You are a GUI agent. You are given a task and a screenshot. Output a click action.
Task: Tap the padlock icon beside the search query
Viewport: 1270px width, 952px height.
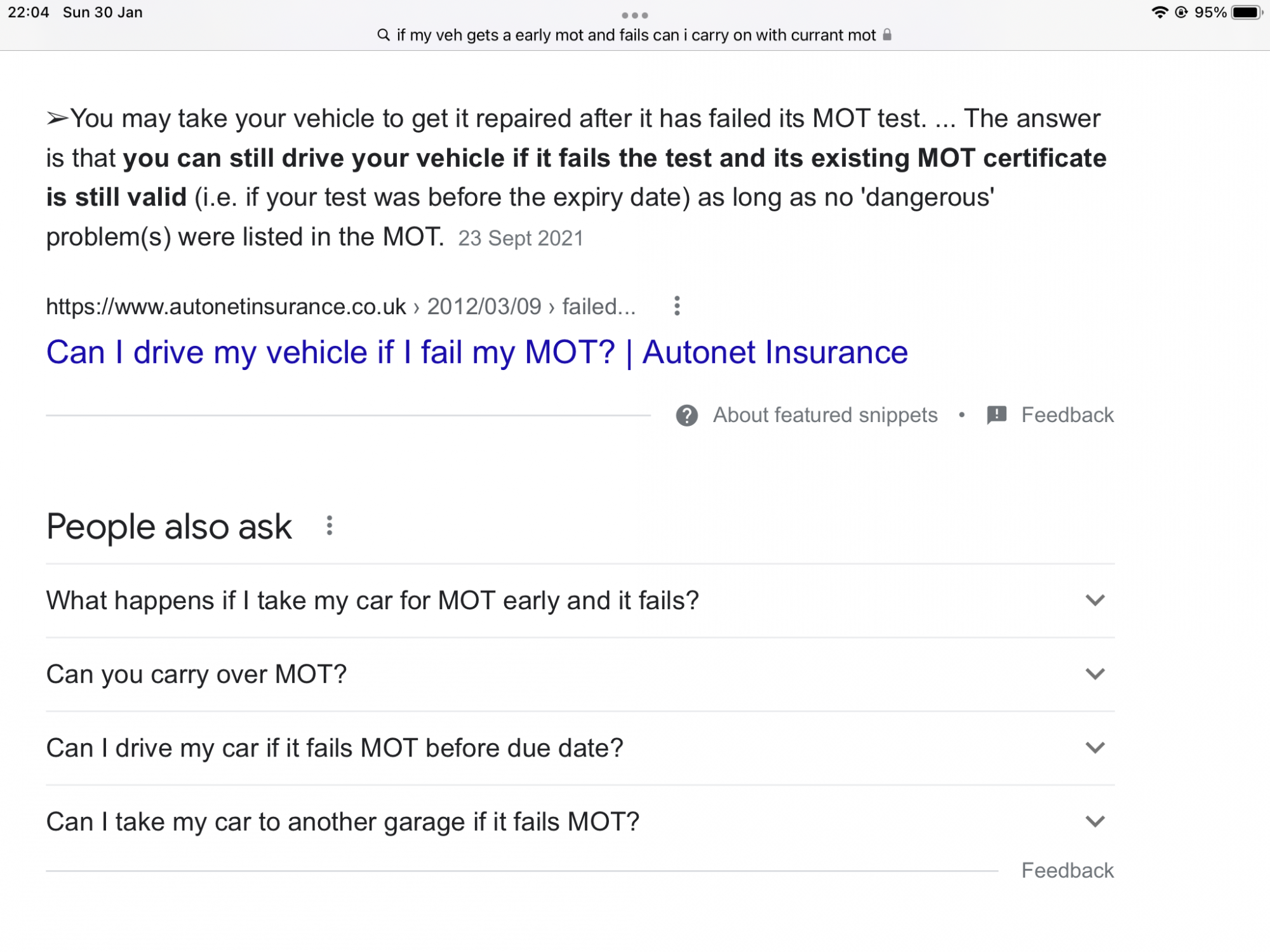887,35
